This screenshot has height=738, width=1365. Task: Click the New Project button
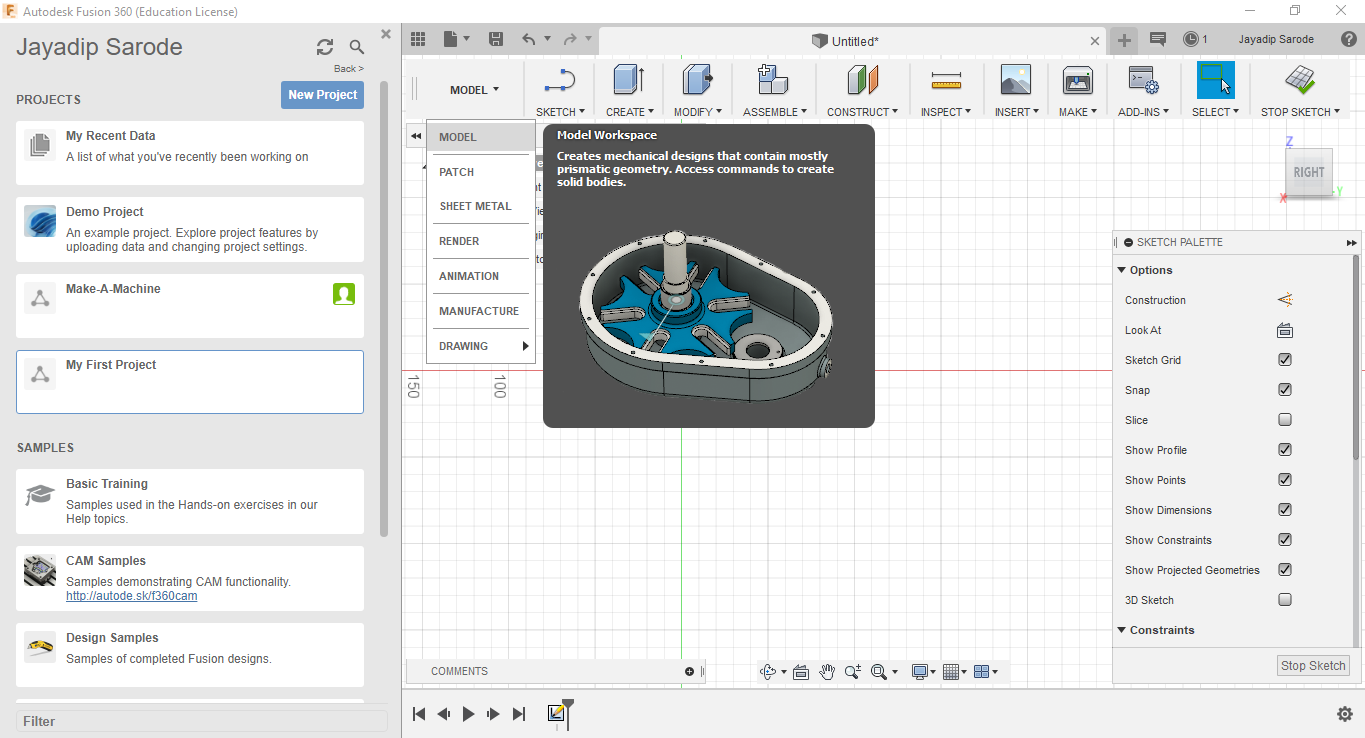coord(322,95)
